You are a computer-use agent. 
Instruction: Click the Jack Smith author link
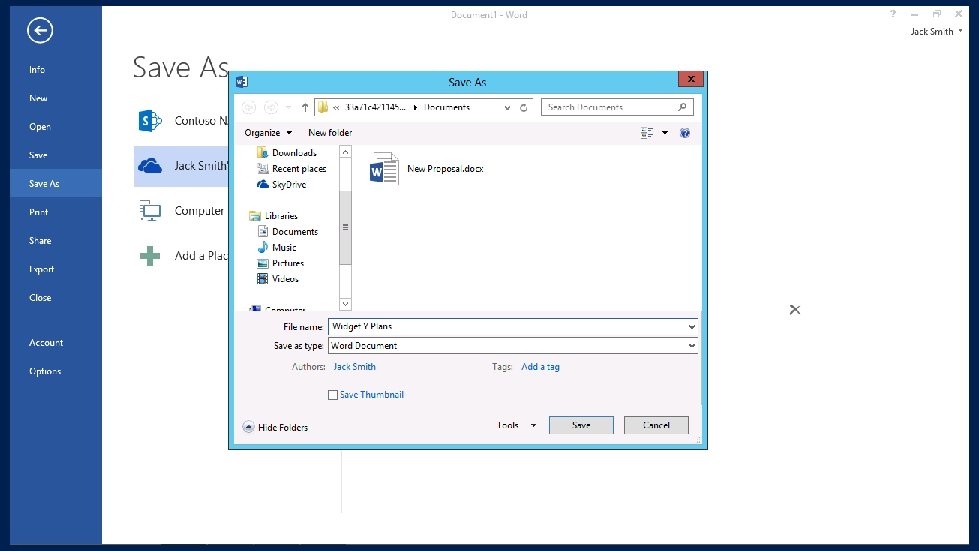[x=355, y=367]
